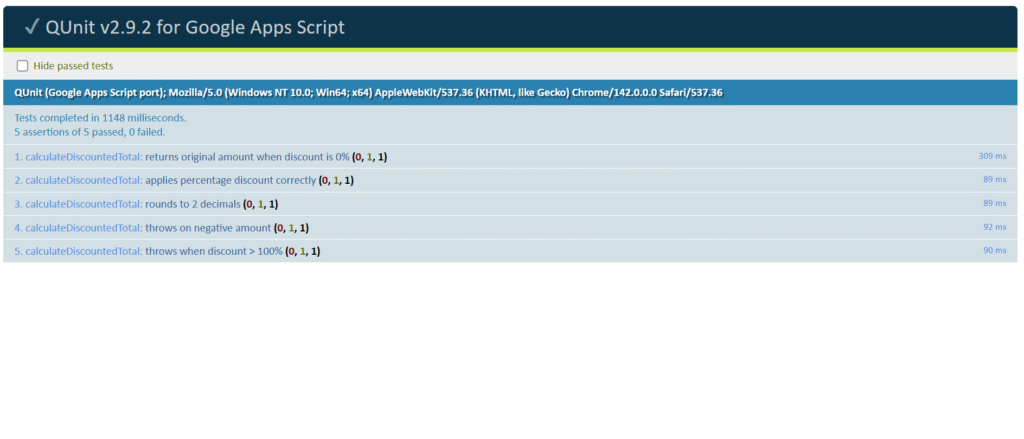Click the 92 ms runtime value
1024x439 pixels.
994,227
